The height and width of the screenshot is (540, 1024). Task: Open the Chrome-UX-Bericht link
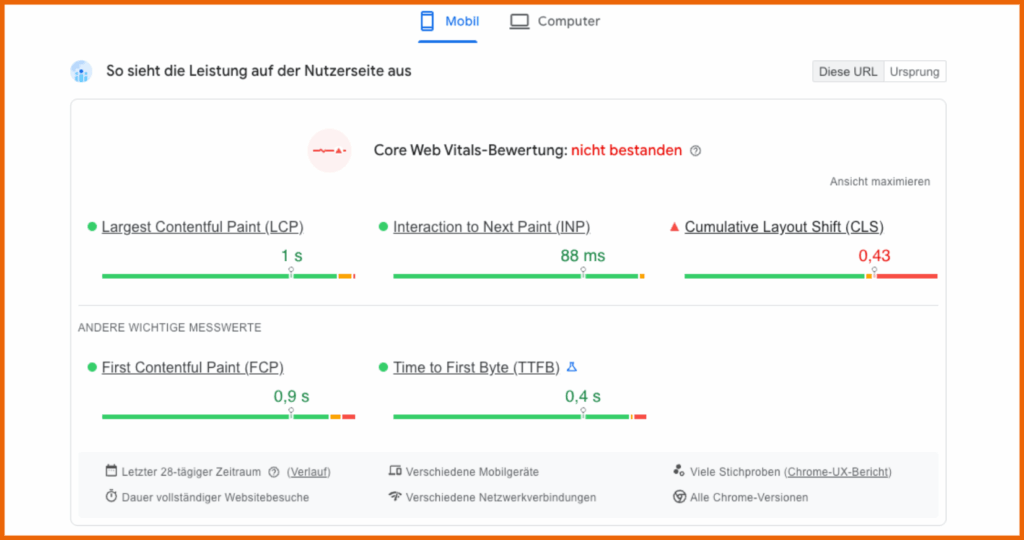(x=838, y=472)
